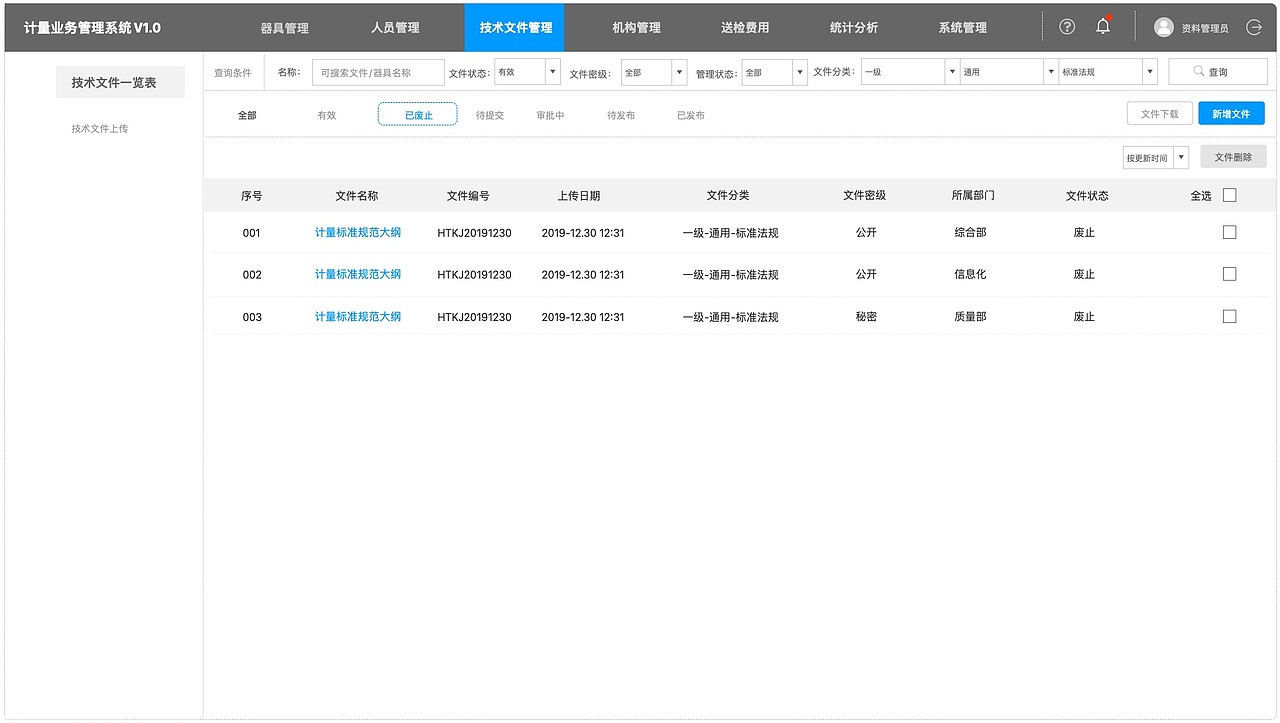This screenshot has width=1280, height=723.
Task: Switch to the 全部 filter tab
Action: click(x=247, y=115)
